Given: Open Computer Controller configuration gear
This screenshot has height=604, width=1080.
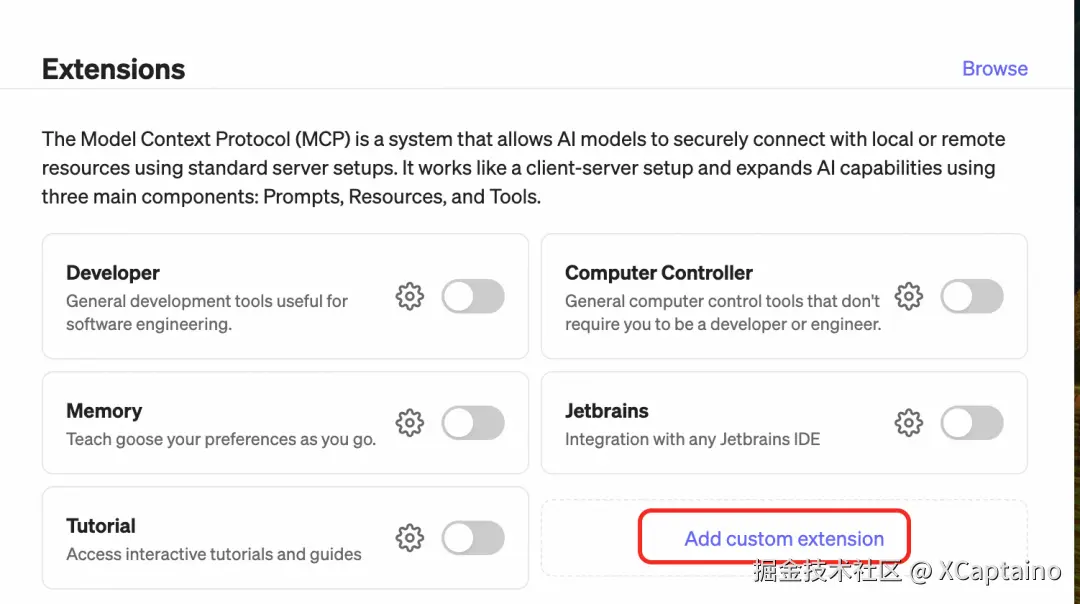Looking at the screenshot, I should point(908,297).
